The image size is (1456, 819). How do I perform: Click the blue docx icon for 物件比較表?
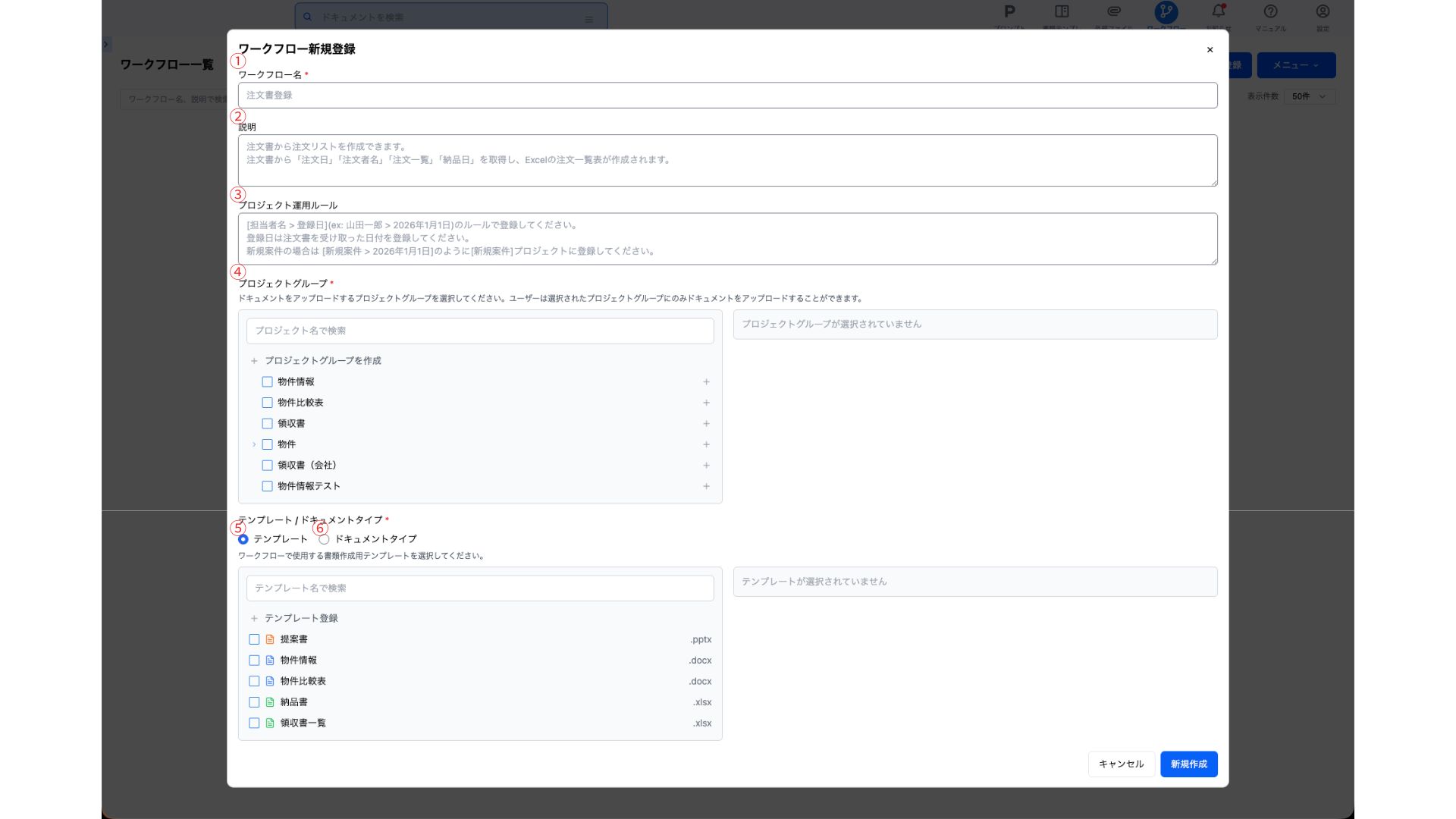click(270, 682)
